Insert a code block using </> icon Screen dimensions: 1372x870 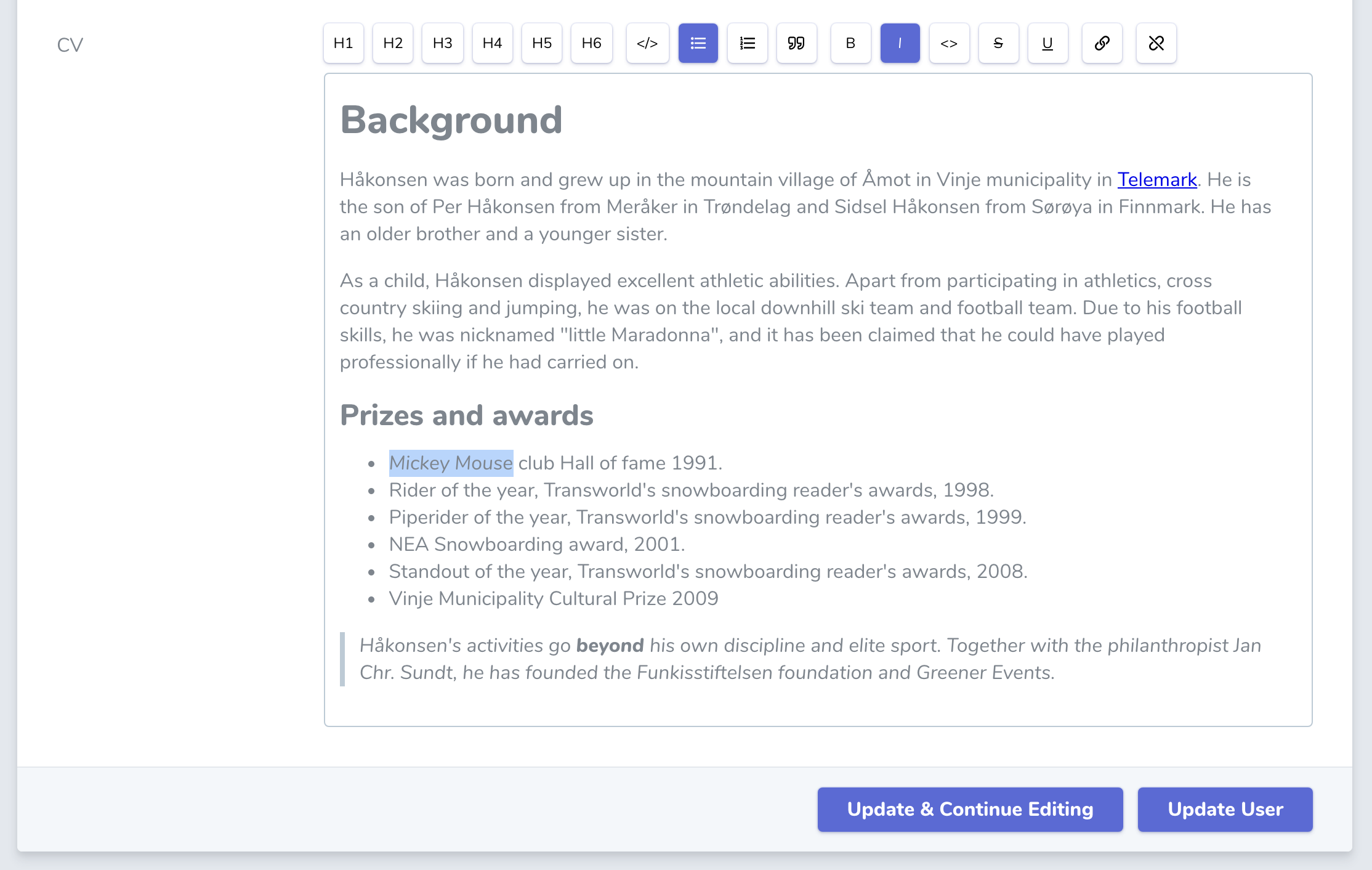647,43
